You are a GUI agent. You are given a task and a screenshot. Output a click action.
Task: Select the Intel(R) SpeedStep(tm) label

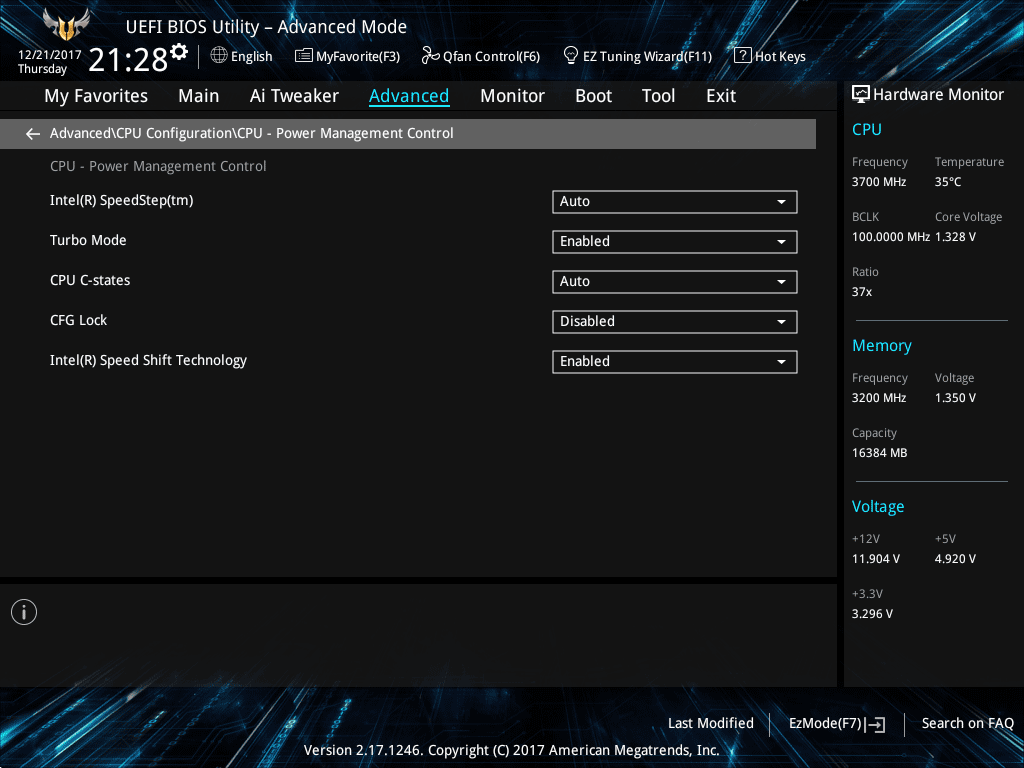[x=121, y=200]
